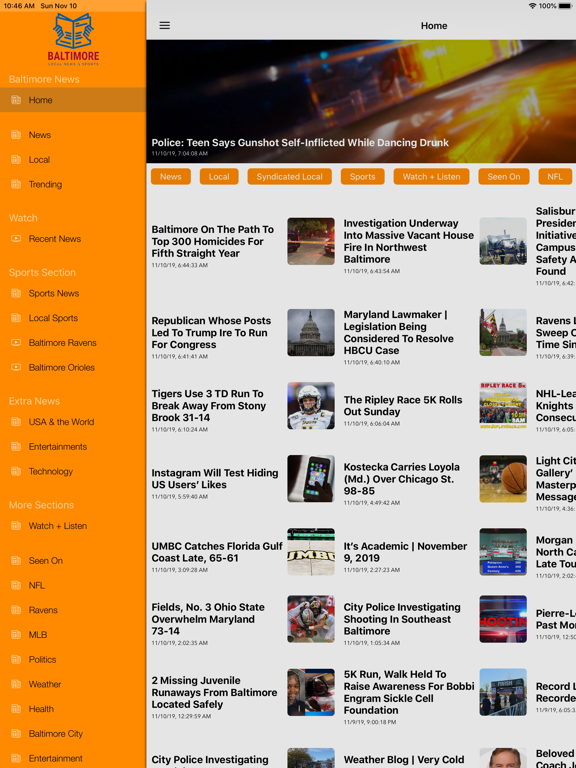Tap the hamburger menu icon

[165, 25]
